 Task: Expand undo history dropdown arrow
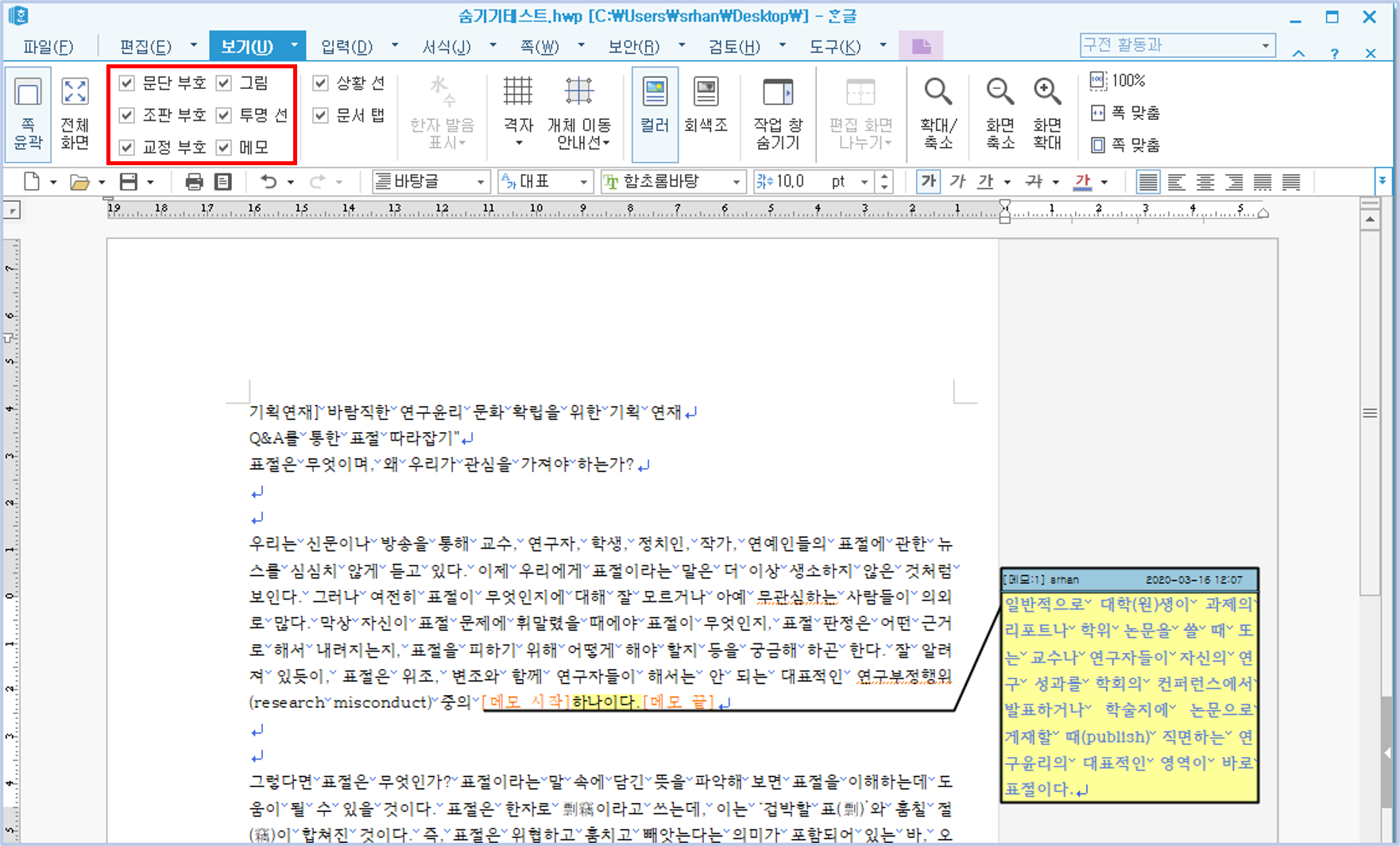(291, 183)
